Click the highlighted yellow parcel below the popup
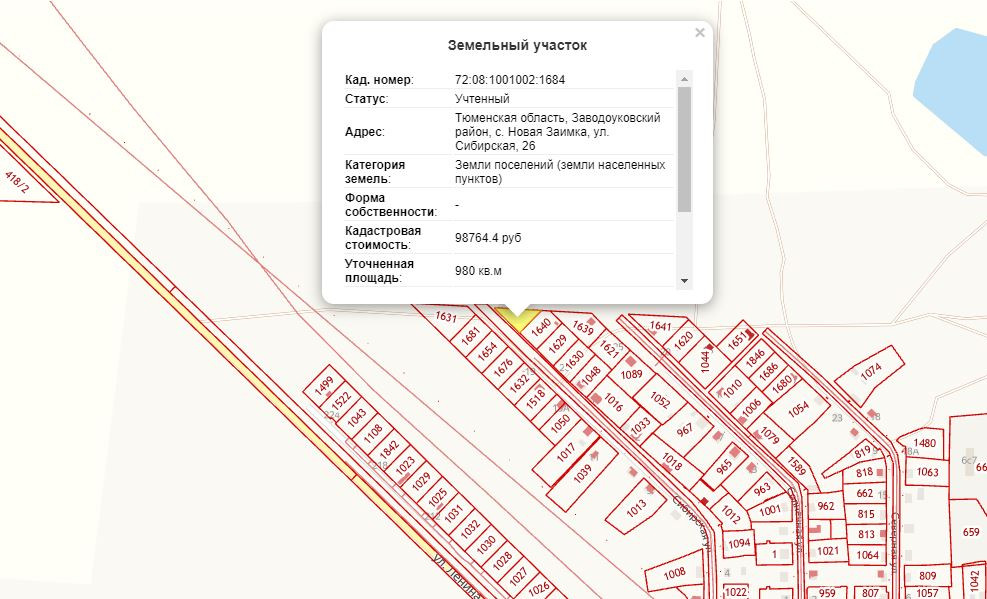987x599 pixels. pyautogui.click(x=517, y=320)
